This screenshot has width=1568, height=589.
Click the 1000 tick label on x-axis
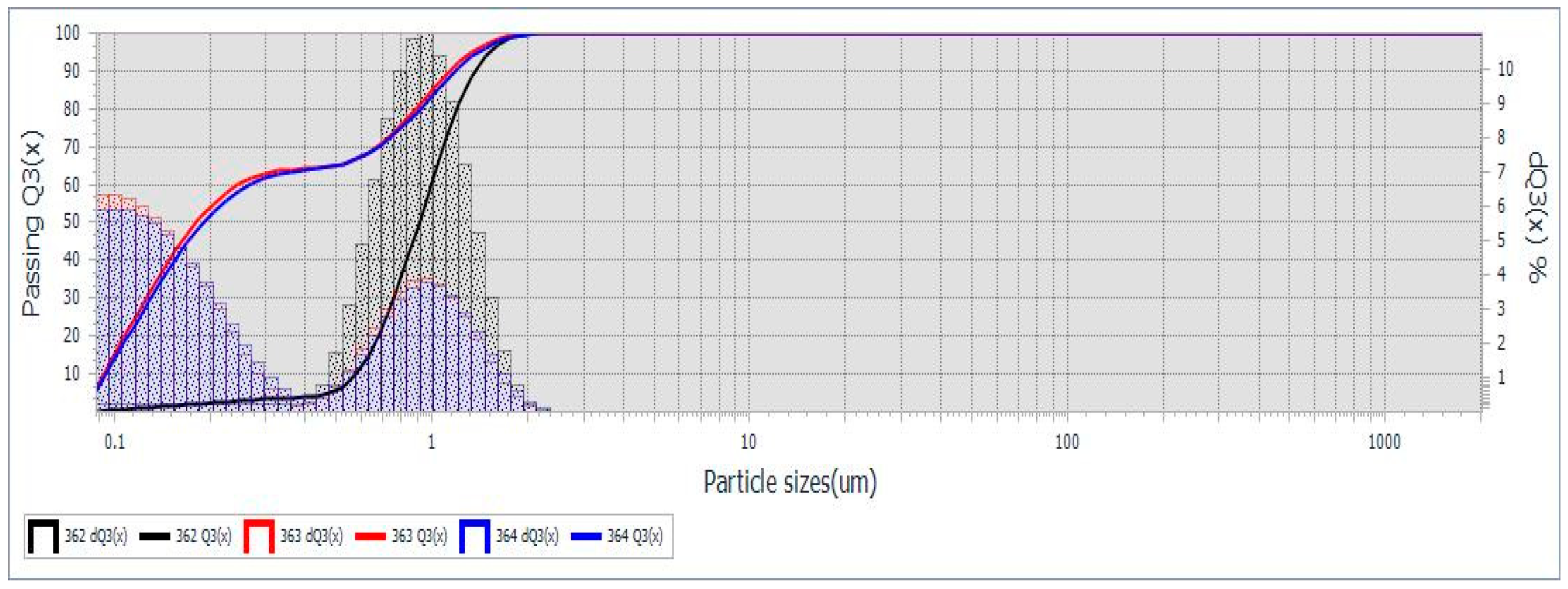(1383, 441)
